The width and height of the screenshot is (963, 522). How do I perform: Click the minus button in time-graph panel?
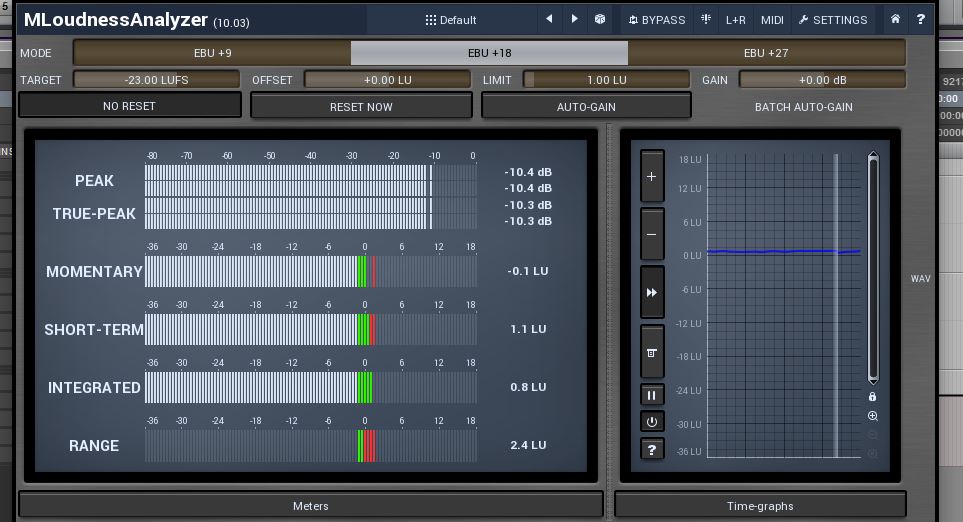coord(652,235)
